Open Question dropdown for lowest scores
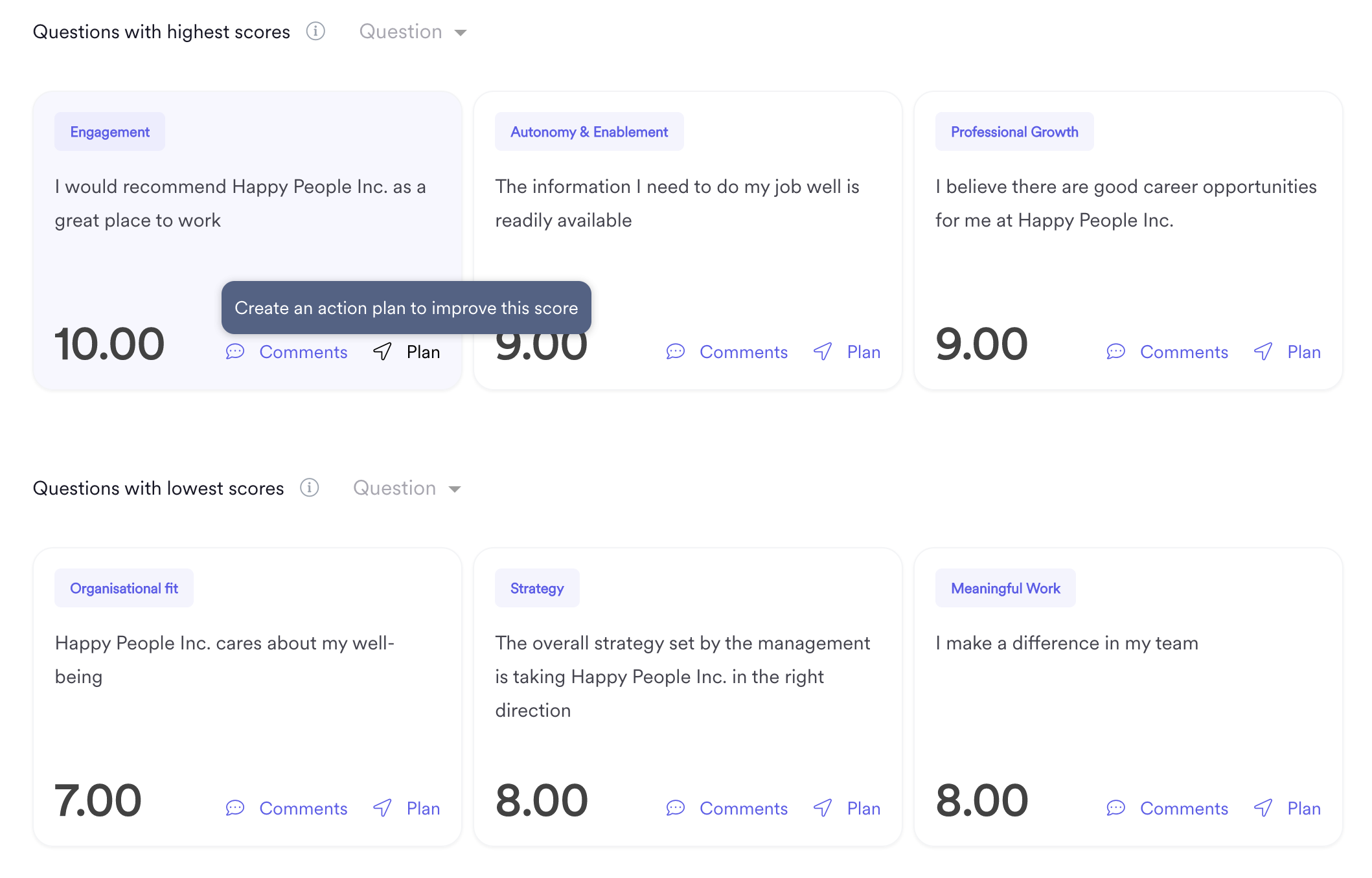The width and height of the screenshot is (1372, 878). pyautogui.click(x=407, y=488)
